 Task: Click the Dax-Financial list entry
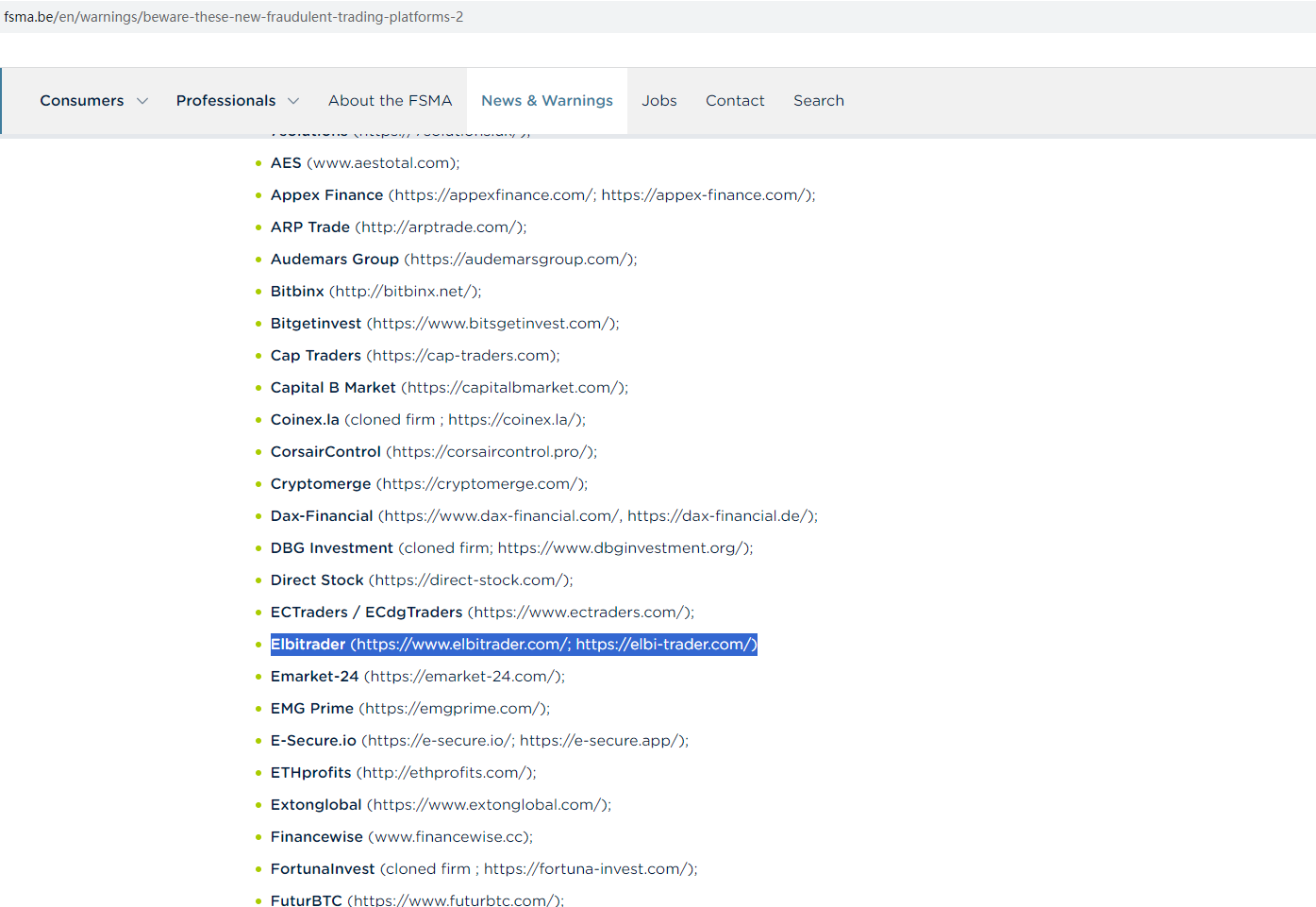click(543, 516)
